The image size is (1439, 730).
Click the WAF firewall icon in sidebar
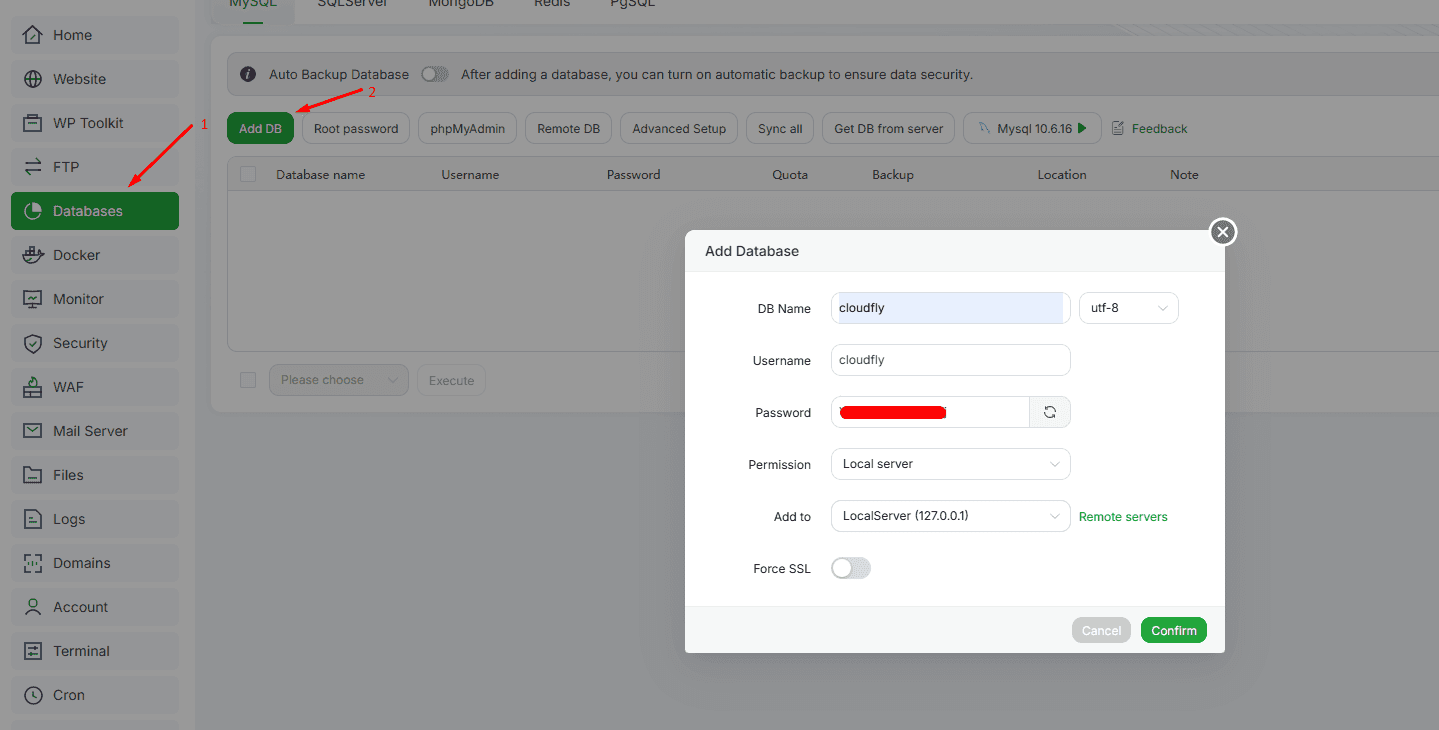pos(33,387)
